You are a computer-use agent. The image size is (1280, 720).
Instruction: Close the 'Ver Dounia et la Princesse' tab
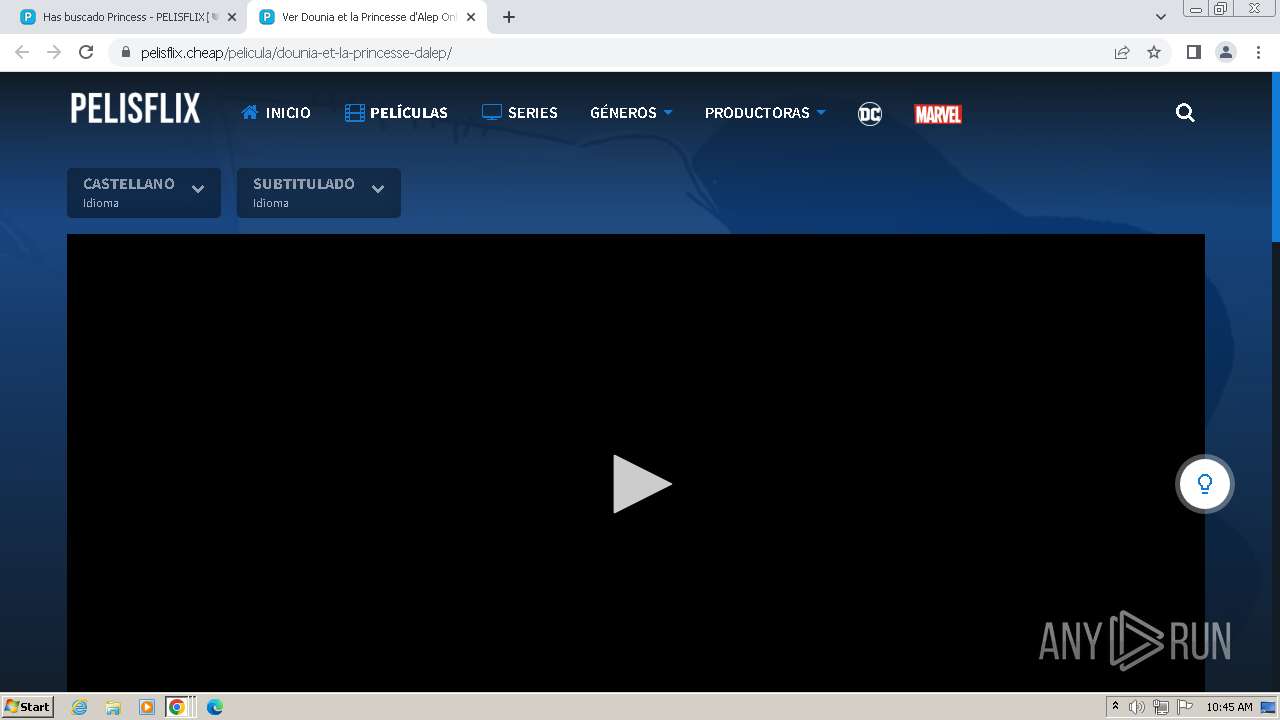[x=471, y=17]
